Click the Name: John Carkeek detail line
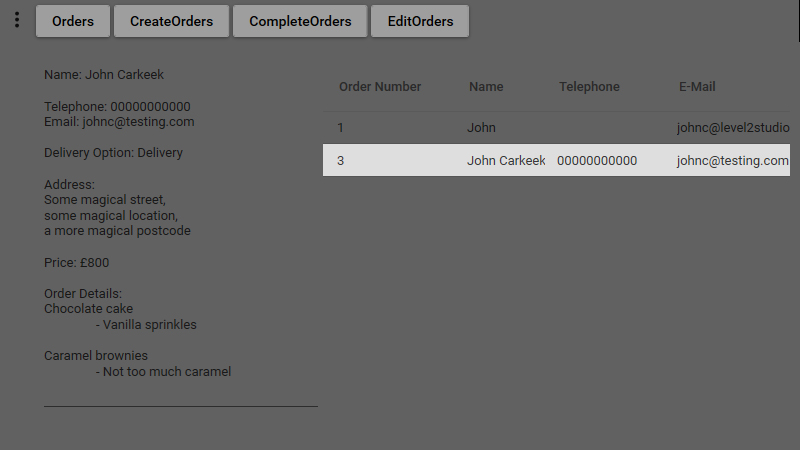This screenshot has width=800, height=450. coord(104,75)
